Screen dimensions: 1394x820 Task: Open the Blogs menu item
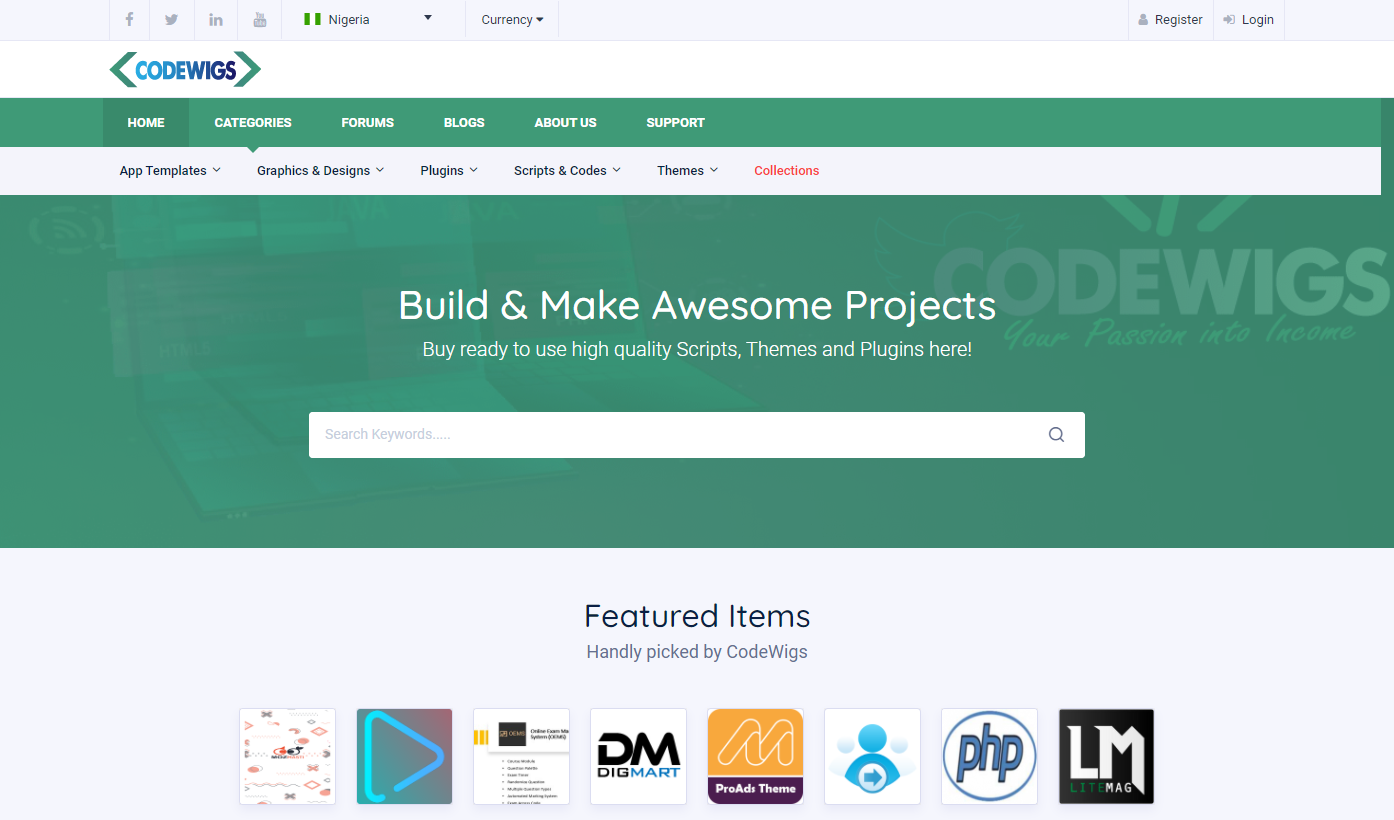coord(464,123)
